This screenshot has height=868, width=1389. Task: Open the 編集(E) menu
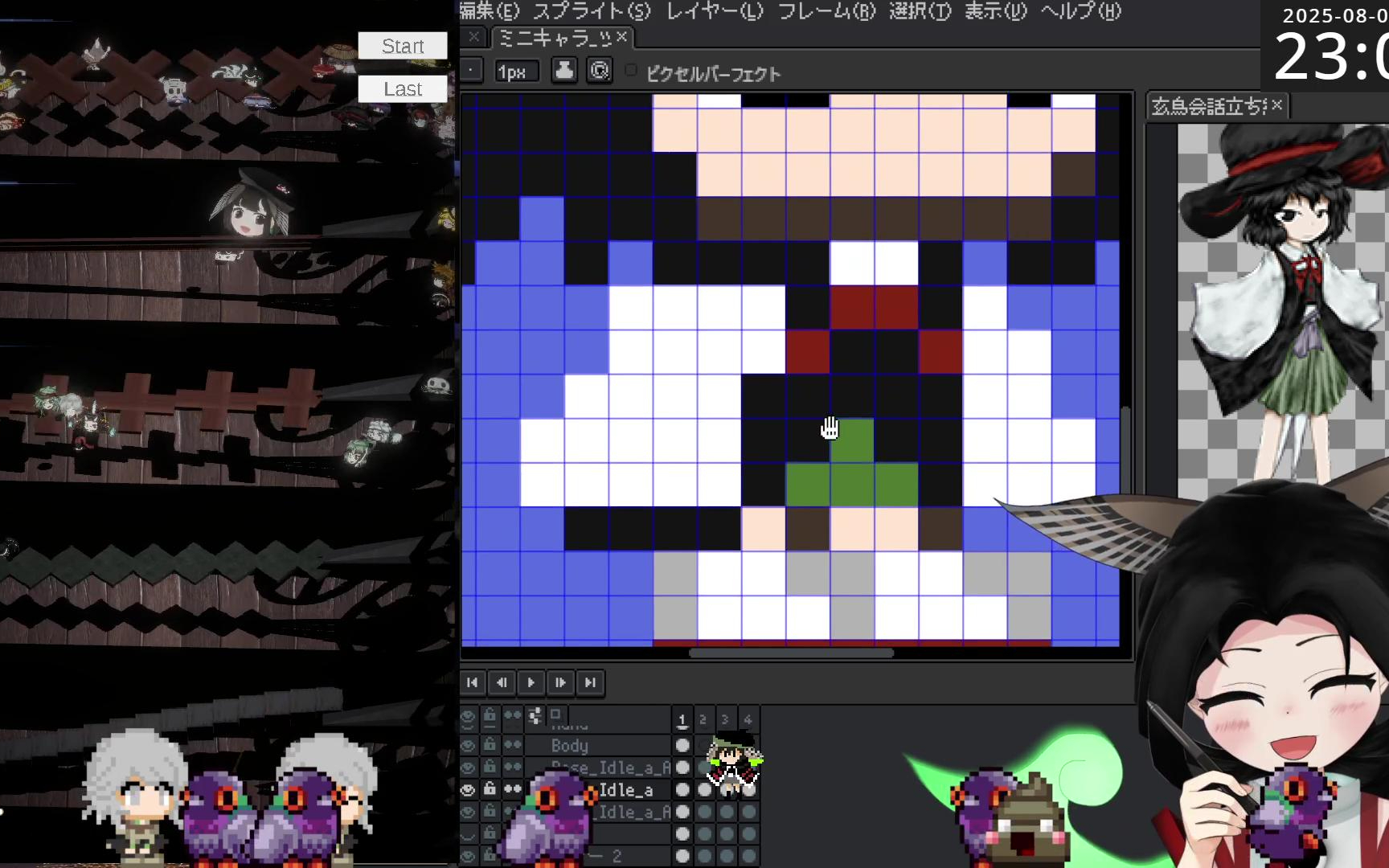pyautogui.click(x=490, y=11)
